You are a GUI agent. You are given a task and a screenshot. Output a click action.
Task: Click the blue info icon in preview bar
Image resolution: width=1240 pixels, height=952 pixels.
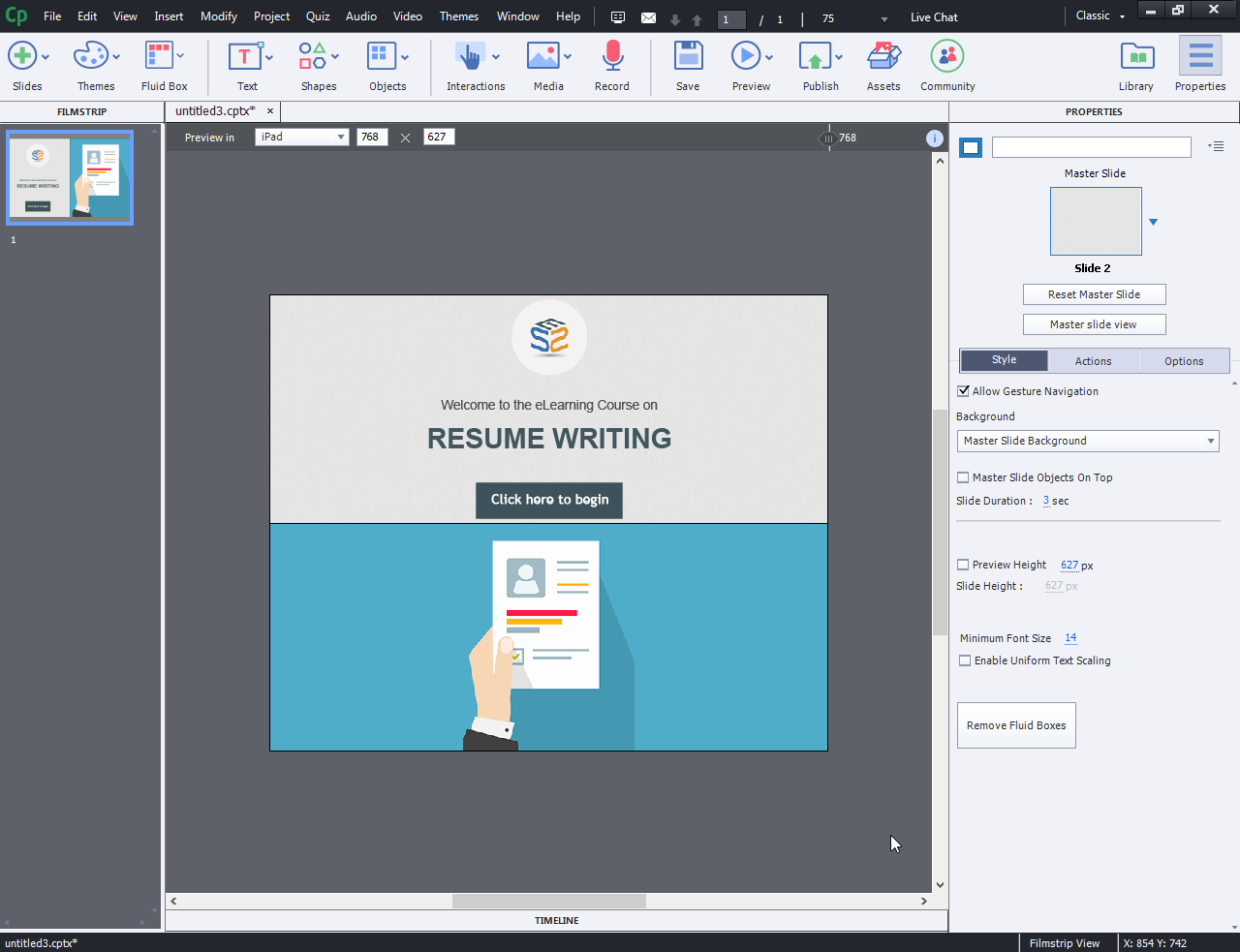(935, 138)
